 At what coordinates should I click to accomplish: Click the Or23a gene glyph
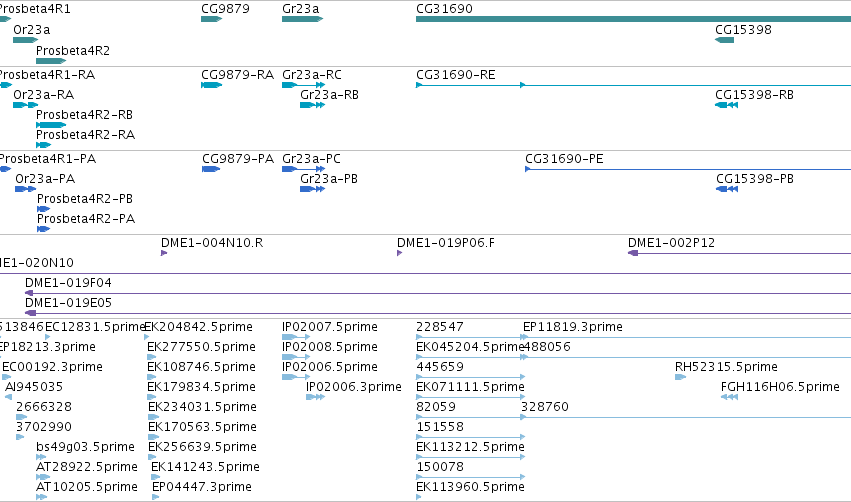coord(25,40)
